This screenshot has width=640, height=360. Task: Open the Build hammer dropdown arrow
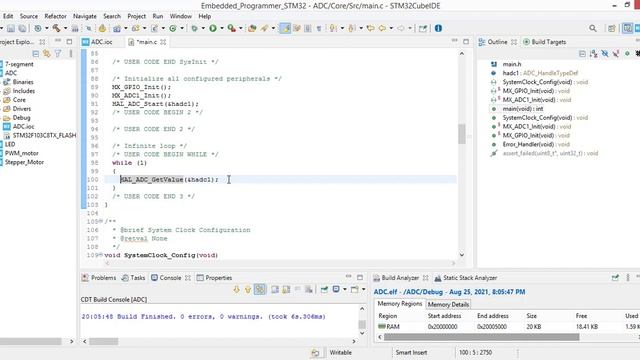point(65,28)
